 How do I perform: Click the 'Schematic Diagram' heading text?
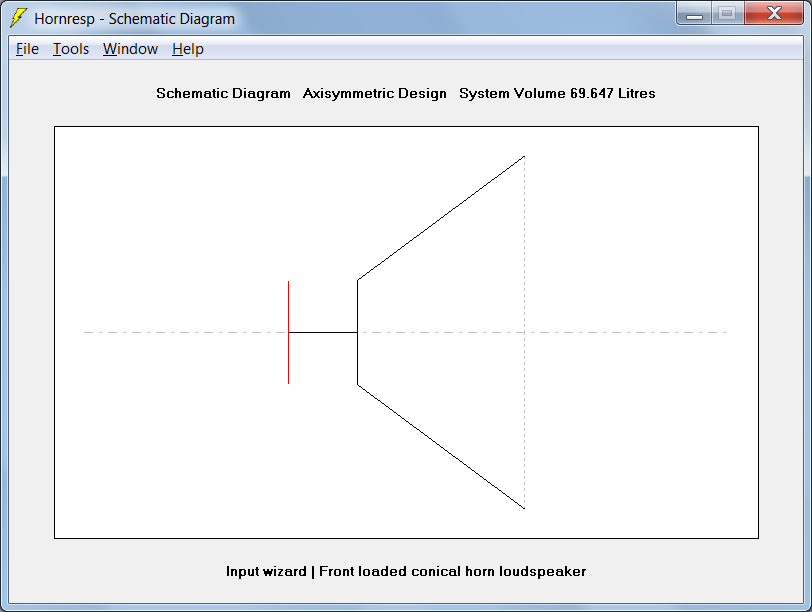click(x=223, y=93)
